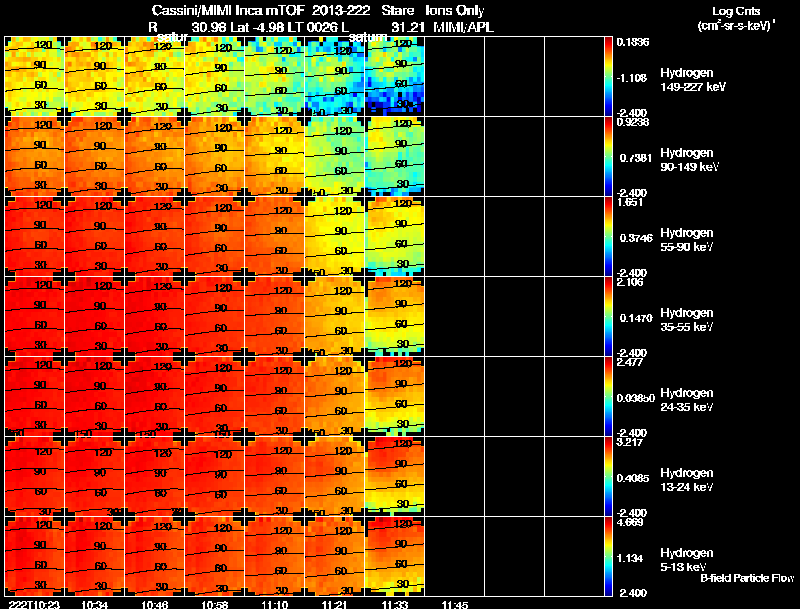Click the '3.217' color scale value

pos(630,442)
